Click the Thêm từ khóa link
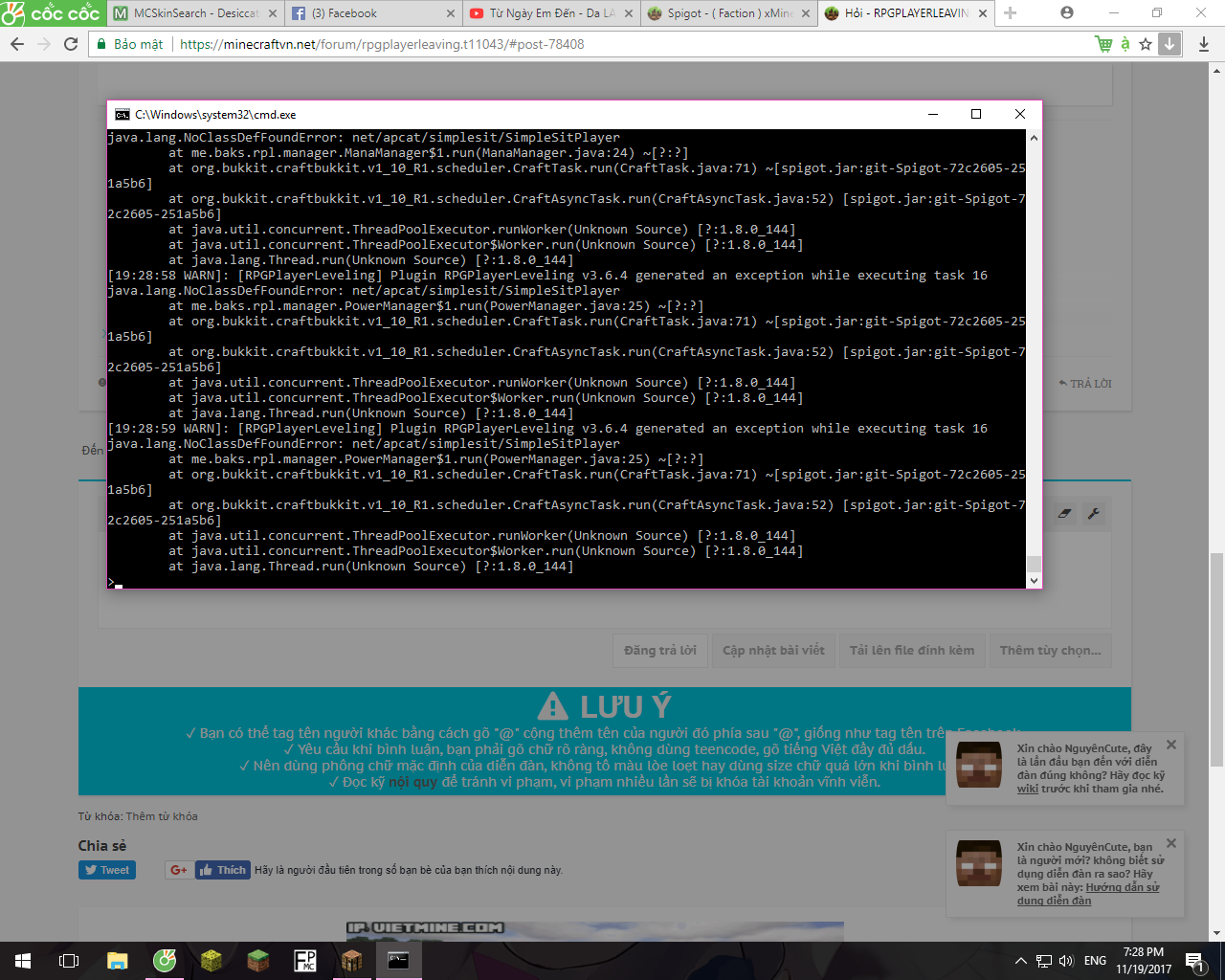Viewport: 1225px width, 980px height. click(162, 816)
